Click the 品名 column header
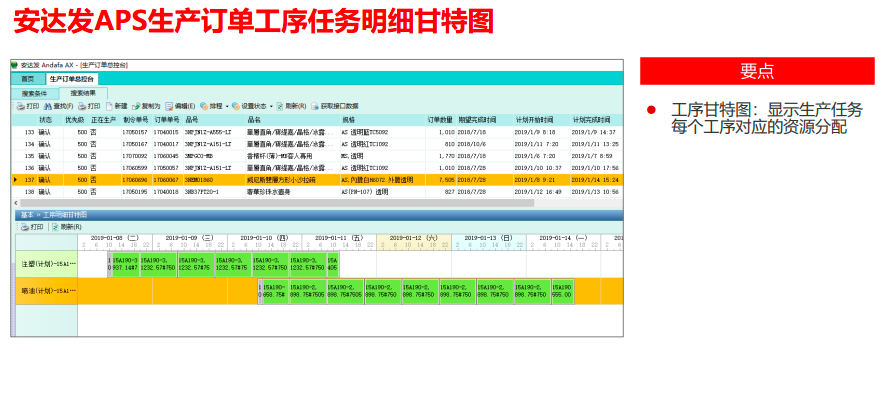This screenshot has height=401, width=884. (x=292, y=120)
